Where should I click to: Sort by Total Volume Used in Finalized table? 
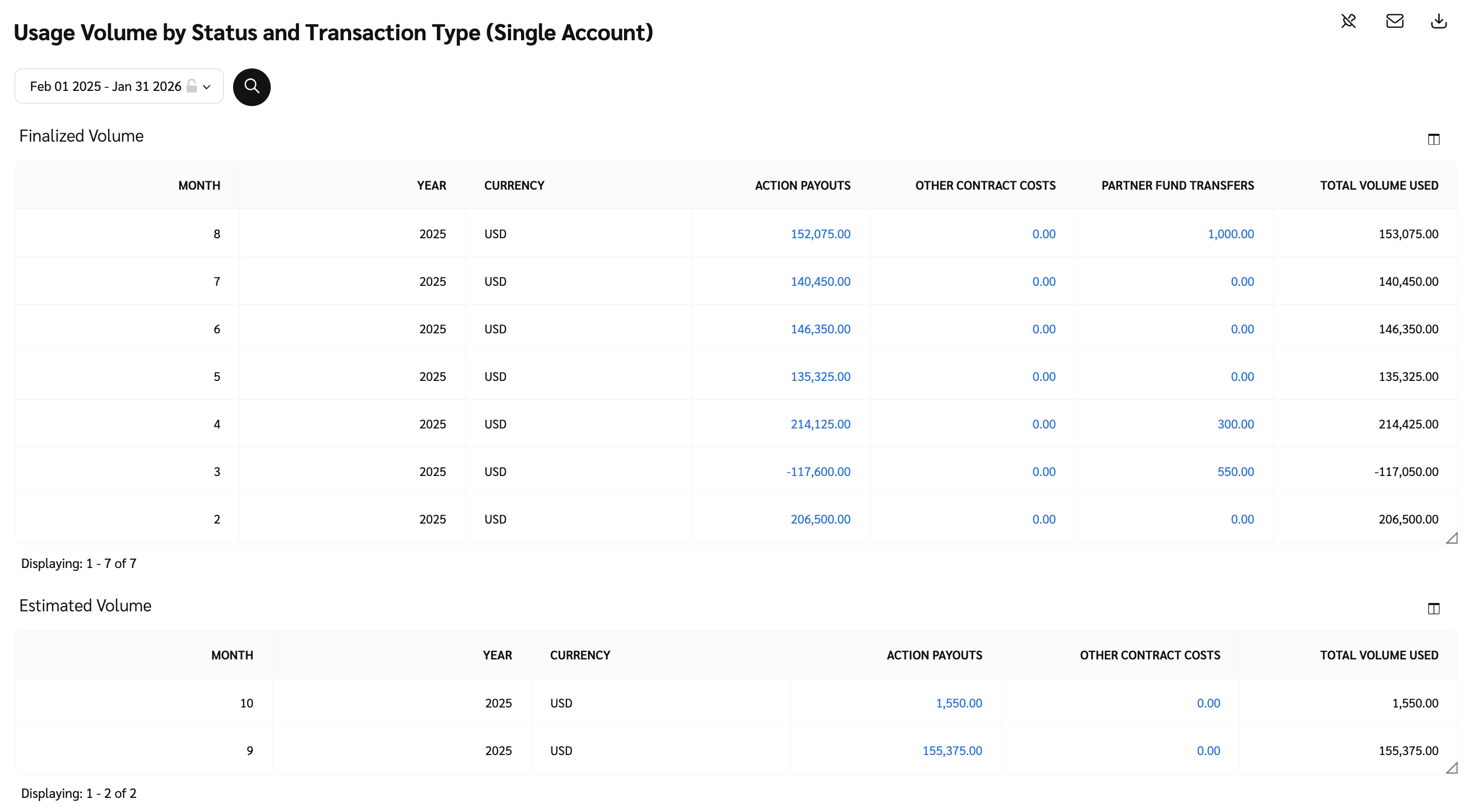pos(1379,185)
